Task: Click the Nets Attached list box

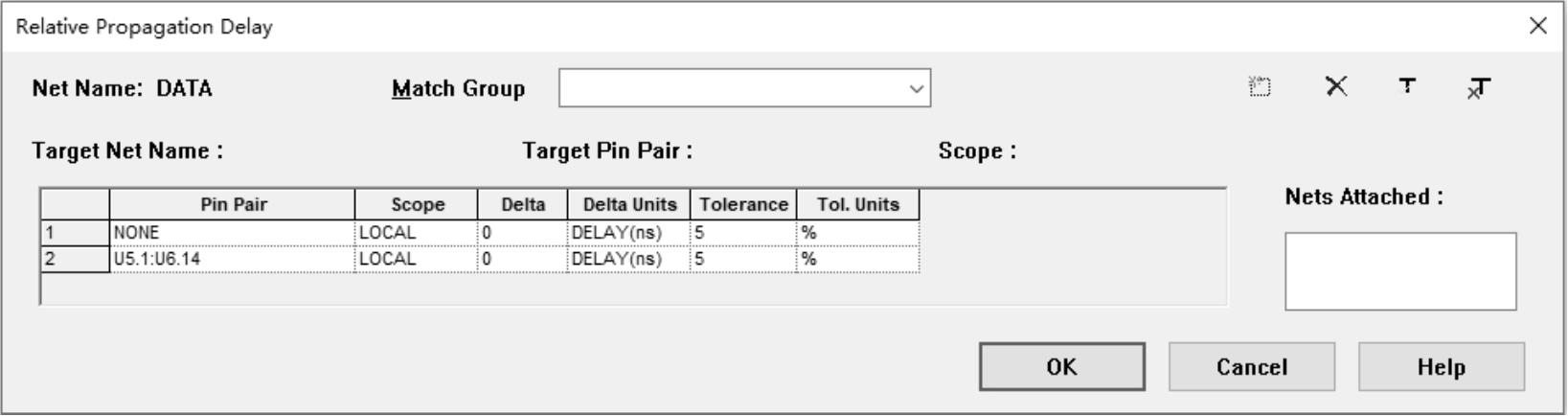Action: (x=1400, y=271)
